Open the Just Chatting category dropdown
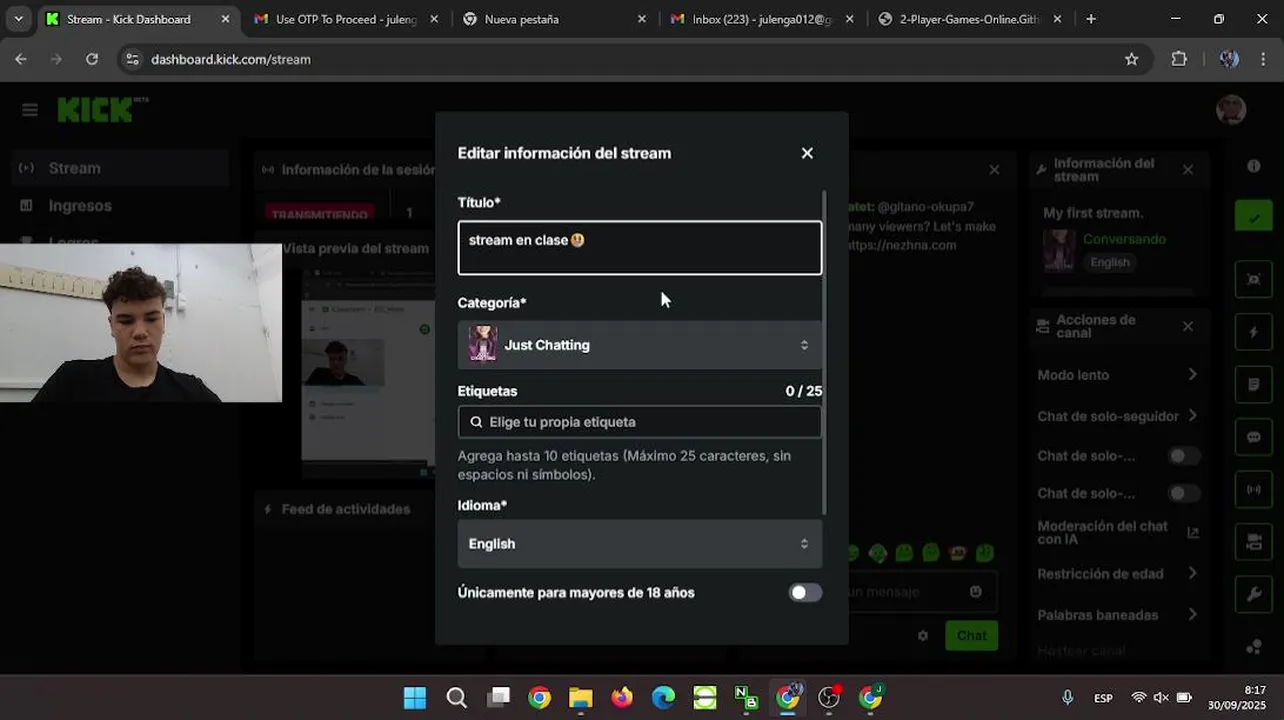The width and height of the screenshot is (1284, 720). pyautogui.click(x=640, y=345)
